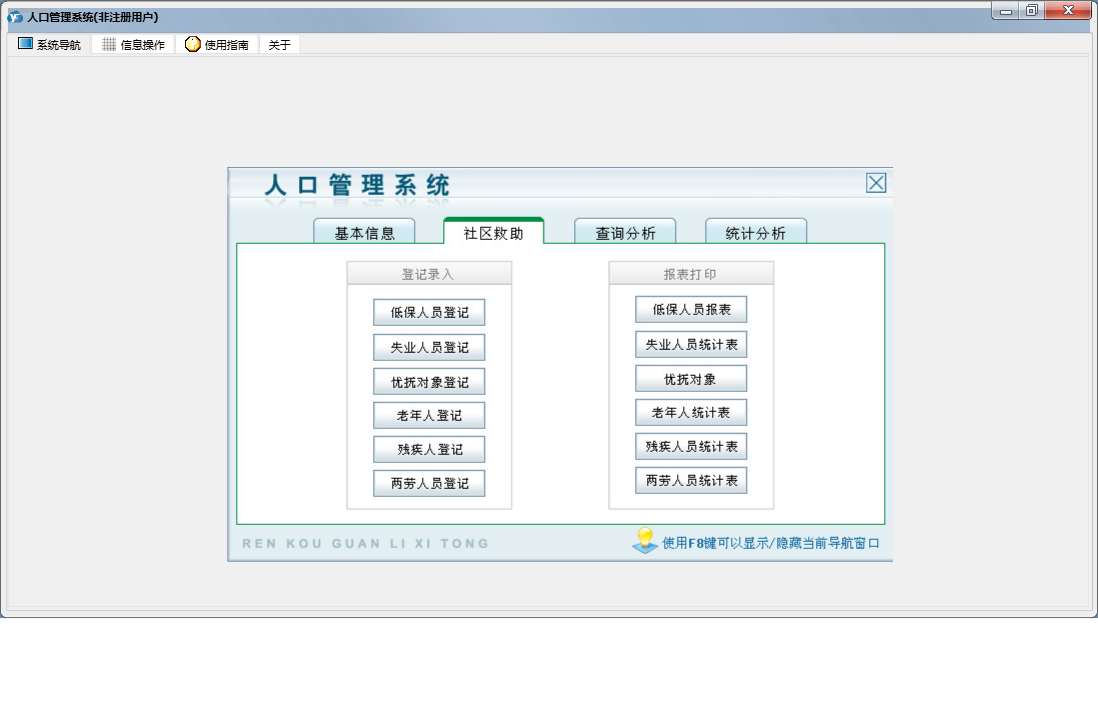This screenshot has height=726, width=1098.
Task: Open the 使用指南 menu
Action: pos(216,45)
